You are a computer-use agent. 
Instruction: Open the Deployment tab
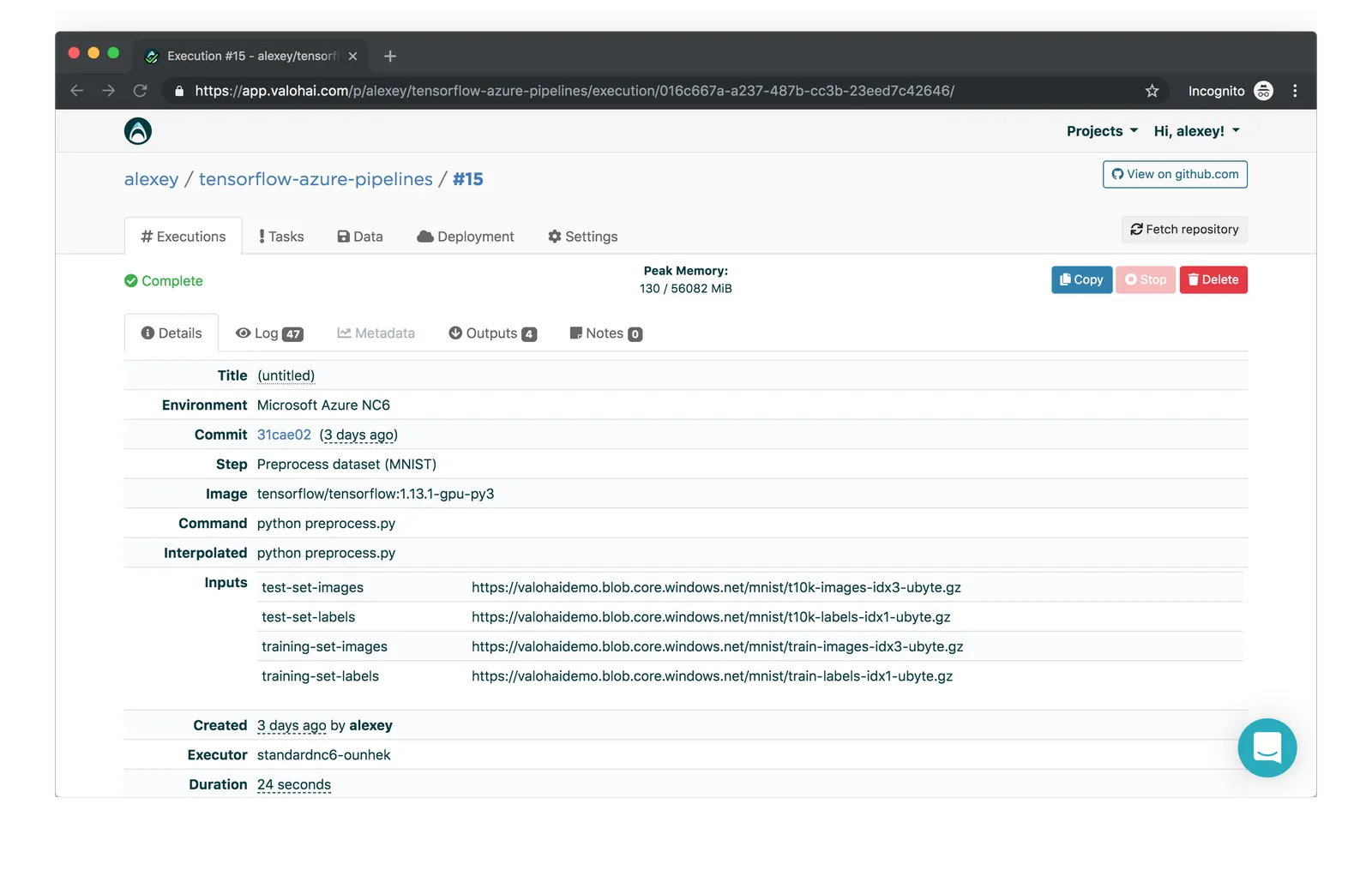tap(466, 236)
